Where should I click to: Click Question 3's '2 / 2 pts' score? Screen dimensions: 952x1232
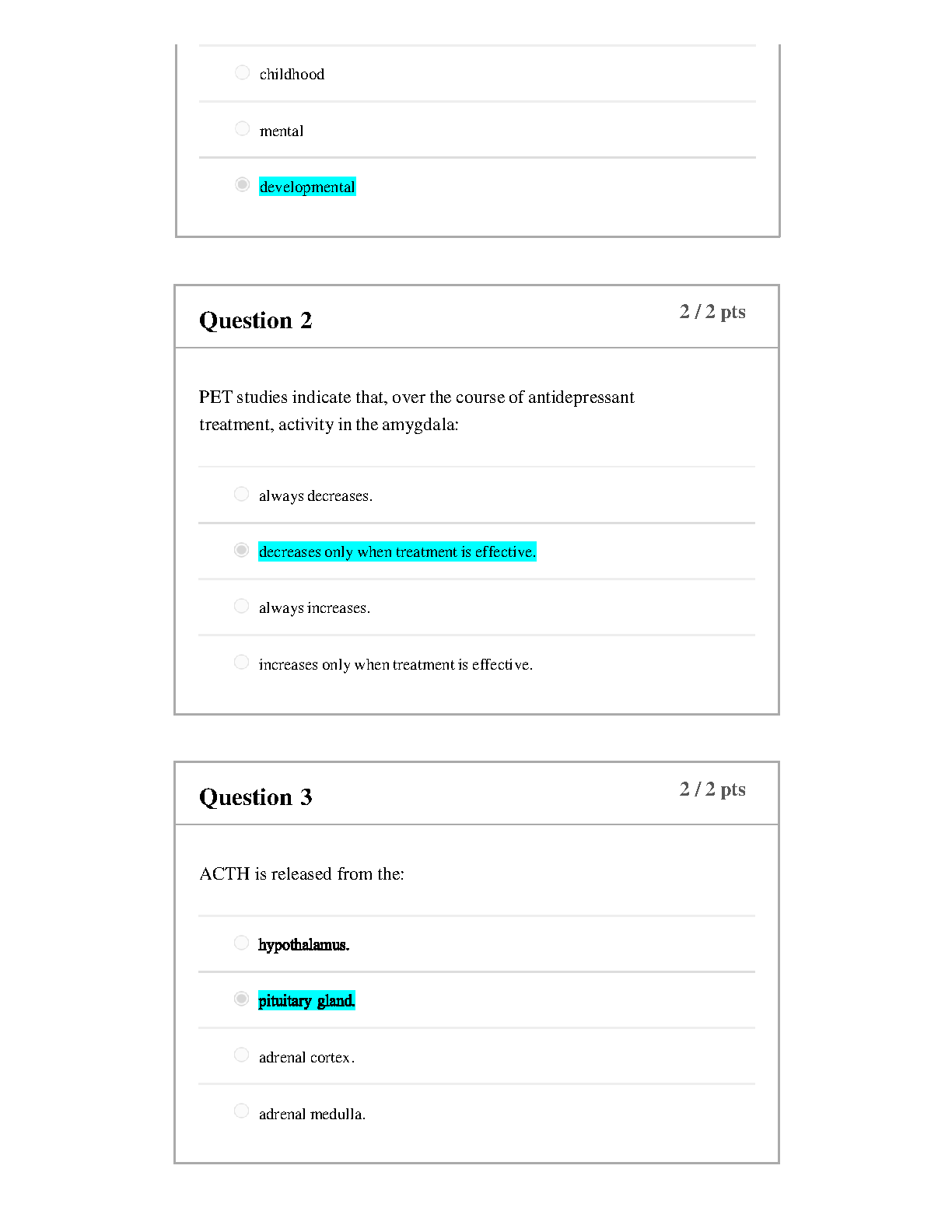click(x=712, y=789)
